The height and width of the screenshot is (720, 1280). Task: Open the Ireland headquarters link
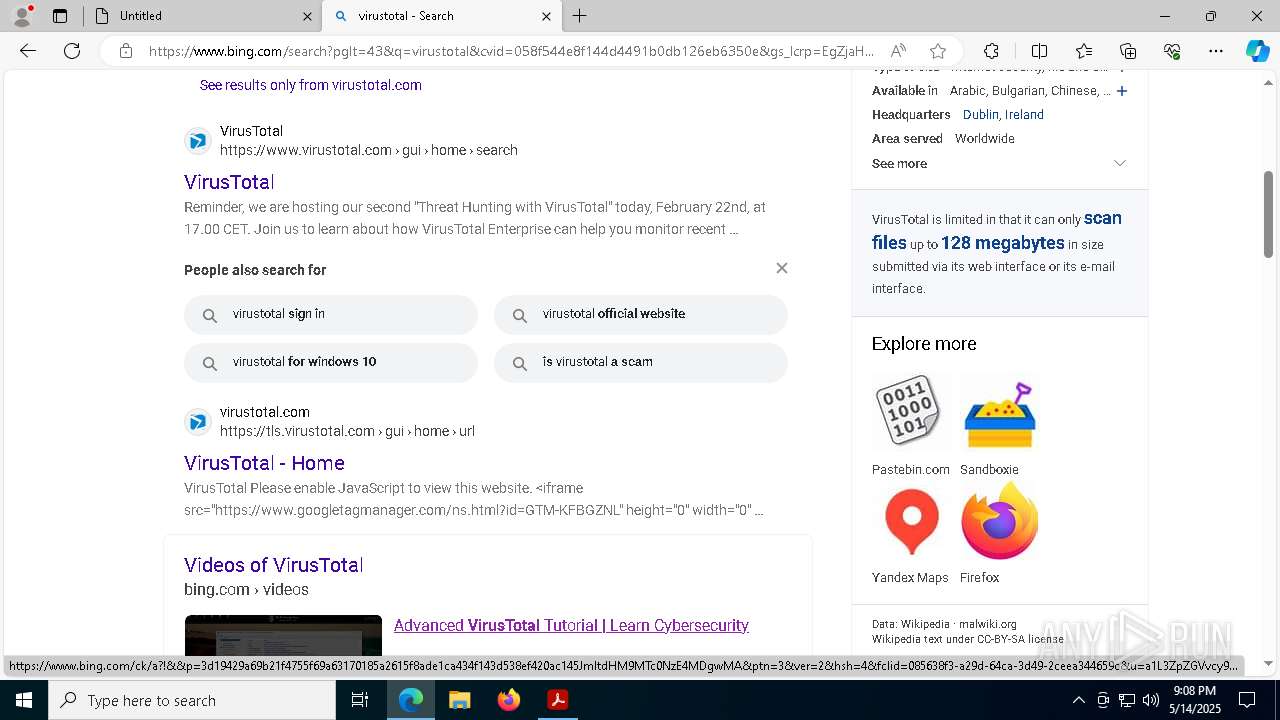pos(1024,115)
